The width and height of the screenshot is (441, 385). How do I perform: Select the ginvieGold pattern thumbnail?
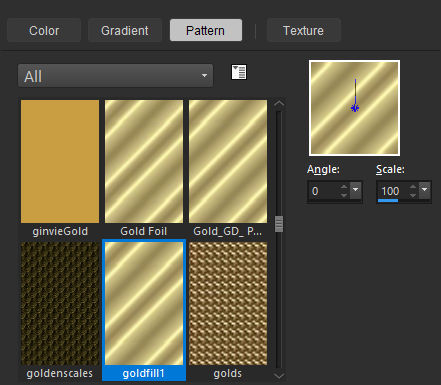(60, 161)
